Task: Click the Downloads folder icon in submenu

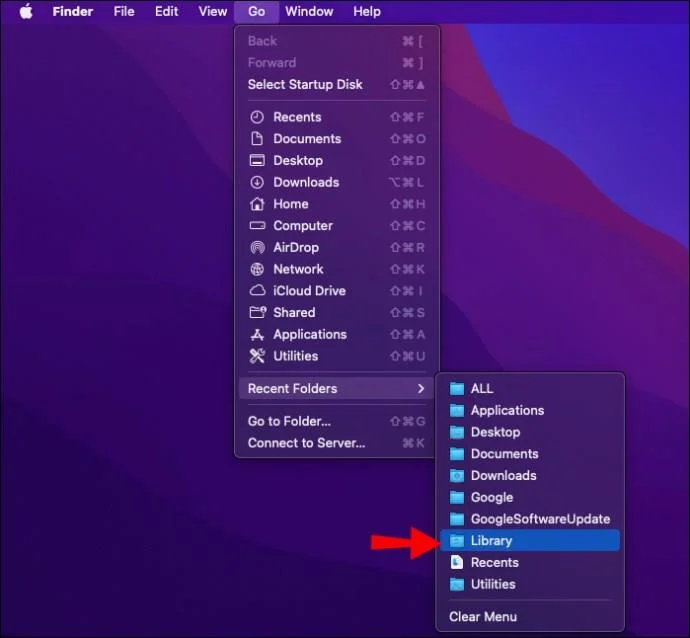Action: coord(457,475)
